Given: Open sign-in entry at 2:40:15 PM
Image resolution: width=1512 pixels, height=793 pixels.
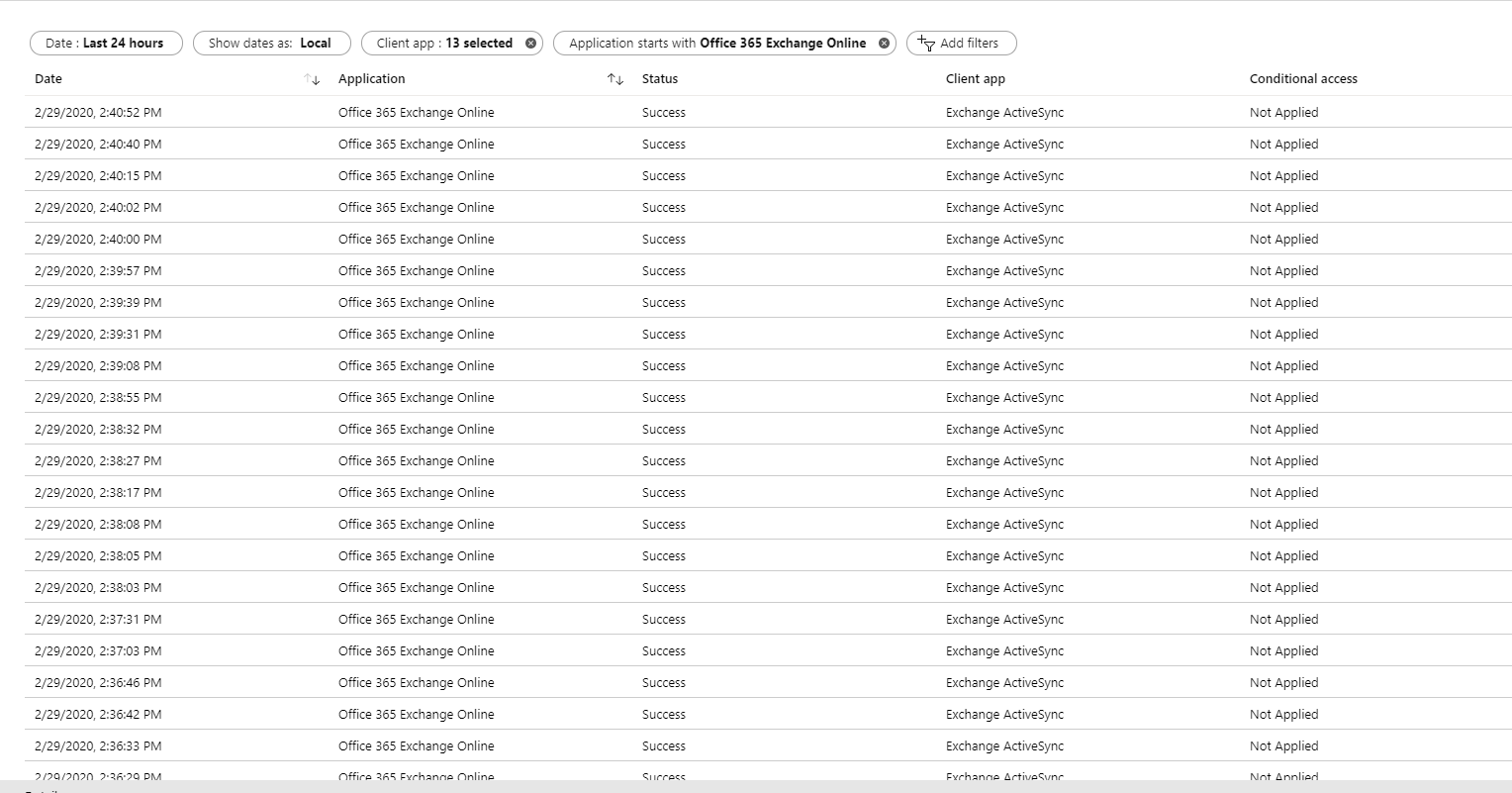Looking at the screenshot, I should [x=768, y=175].
